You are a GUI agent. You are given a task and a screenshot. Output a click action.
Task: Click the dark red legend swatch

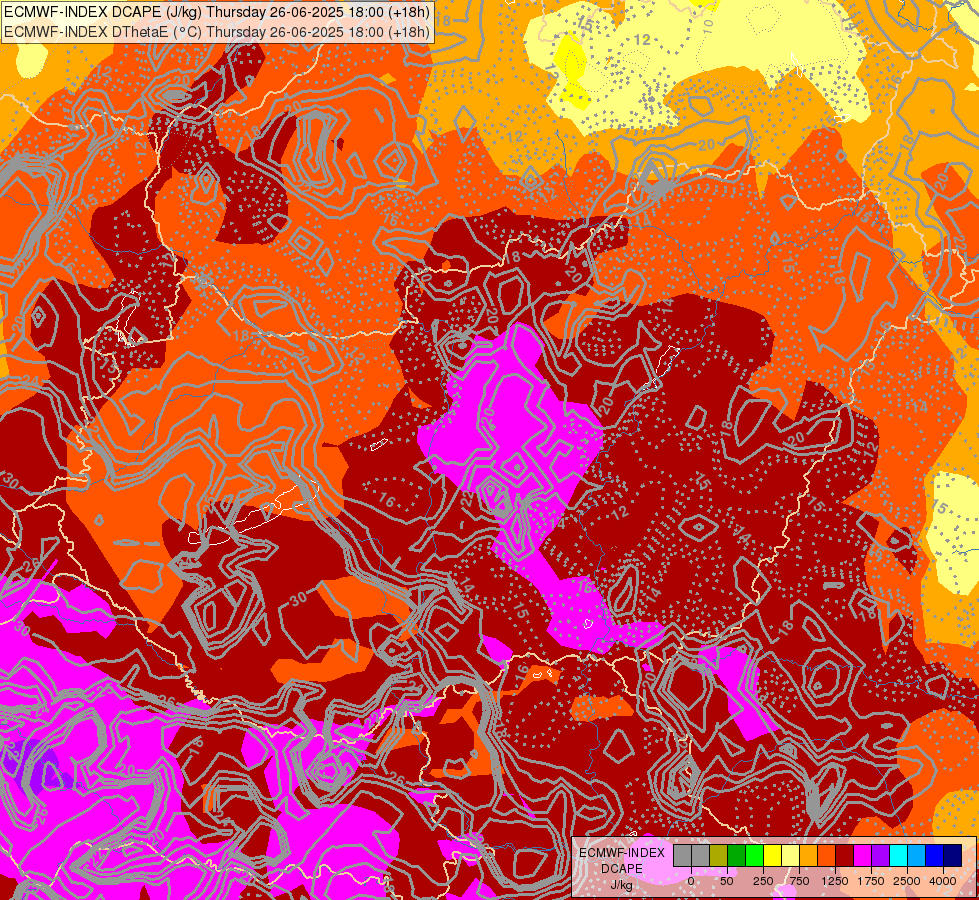[845, 856]
